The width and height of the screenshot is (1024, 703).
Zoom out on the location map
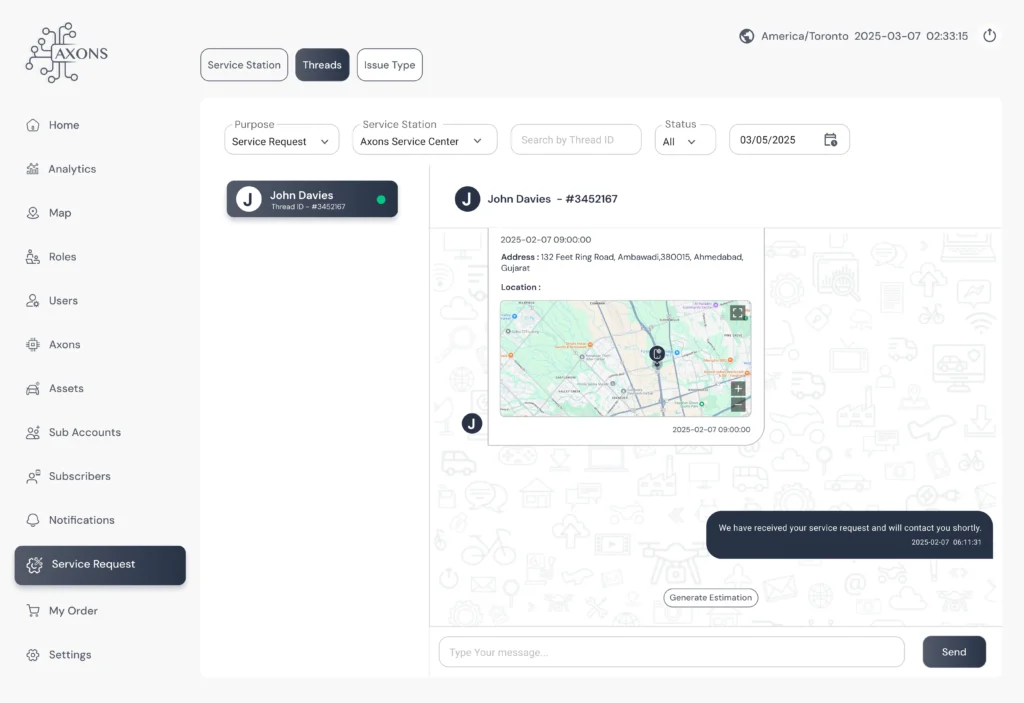tap(738, 405)
